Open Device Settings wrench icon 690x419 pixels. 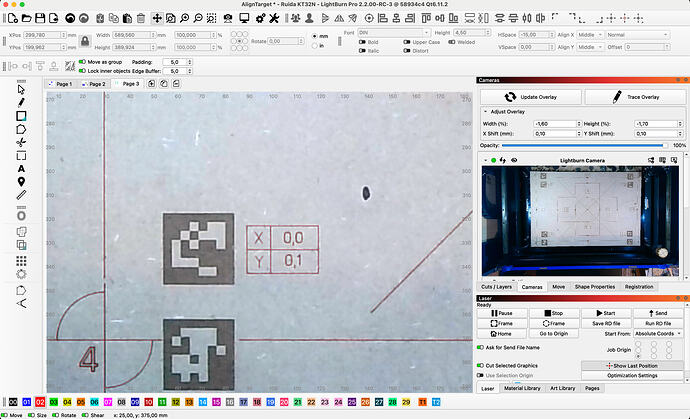[x=274, y=18]
